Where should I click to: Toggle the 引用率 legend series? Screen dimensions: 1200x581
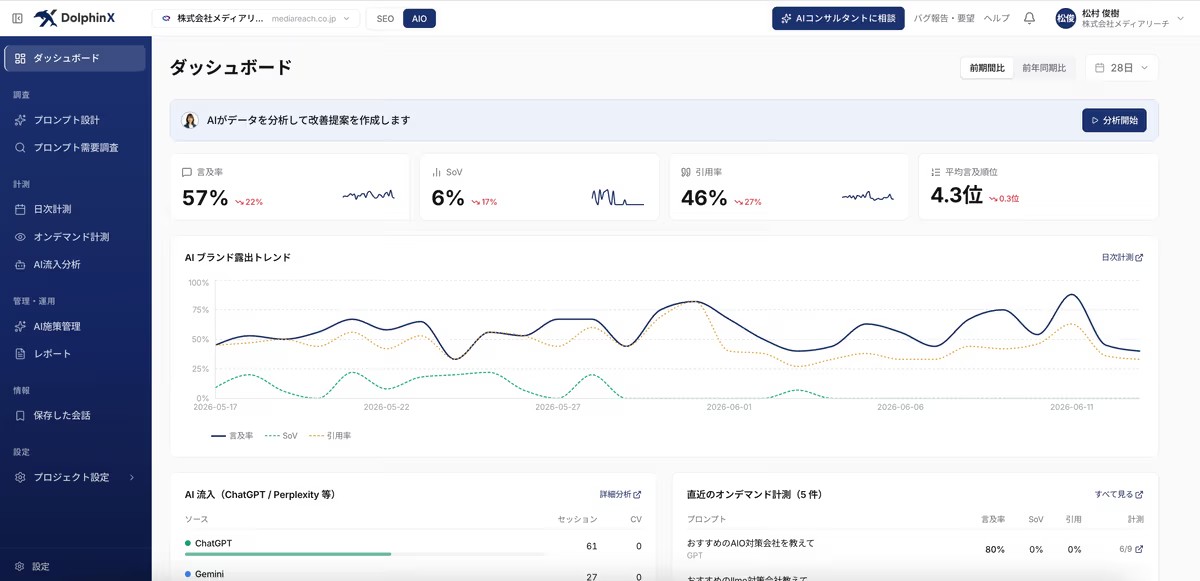click(x=330, y=436)
